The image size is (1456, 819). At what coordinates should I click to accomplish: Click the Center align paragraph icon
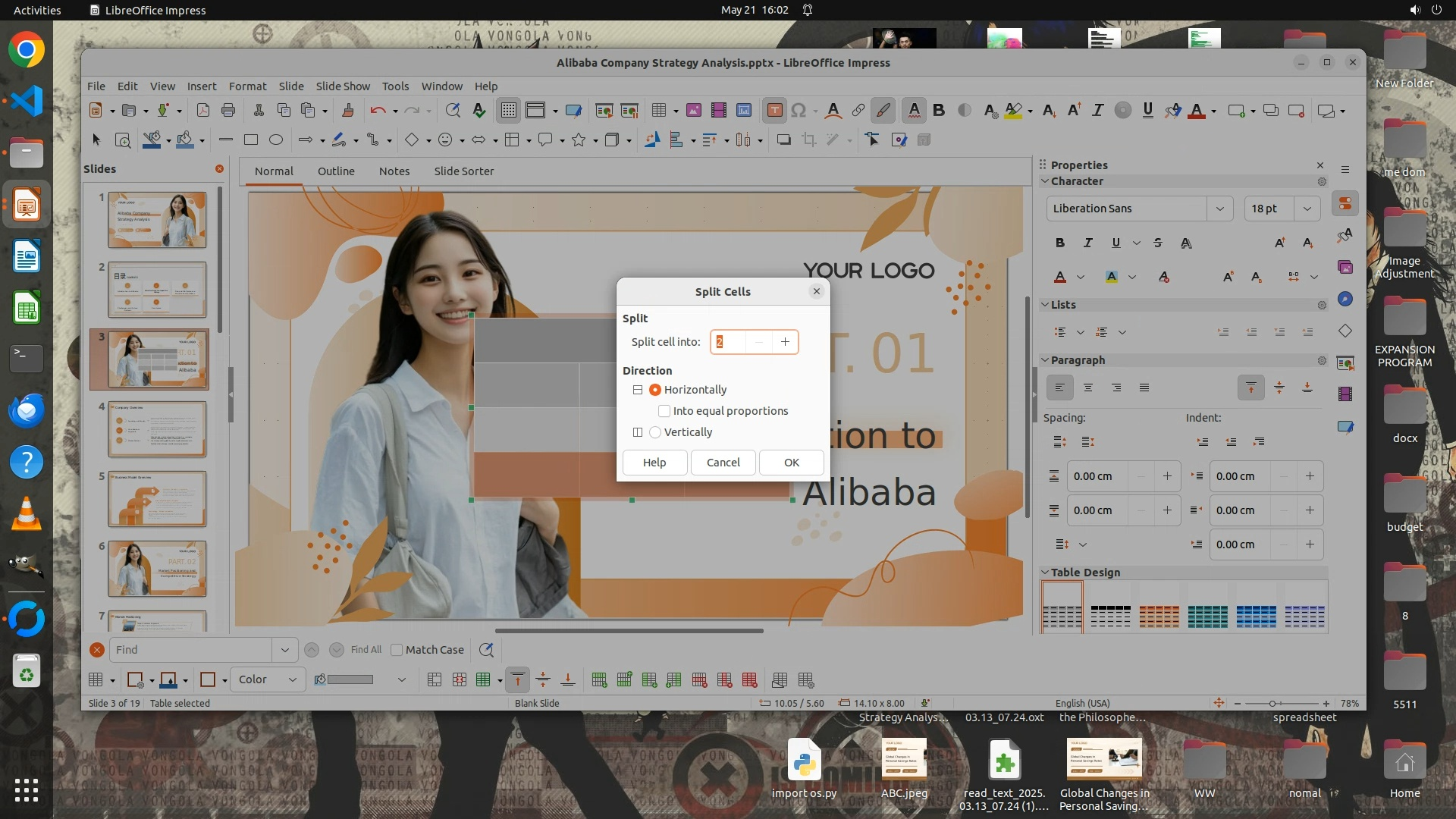point(1088,388)
